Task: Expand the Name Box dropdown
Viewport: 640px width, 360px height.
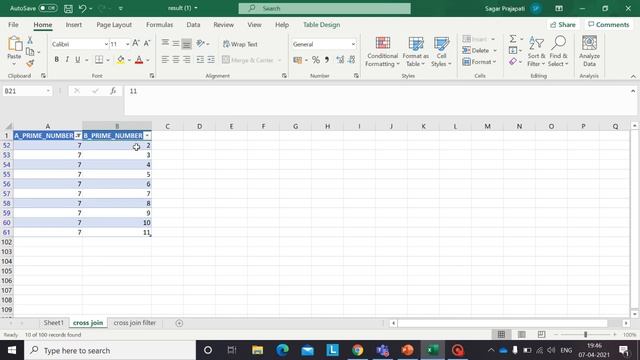Action: (48, 91)
